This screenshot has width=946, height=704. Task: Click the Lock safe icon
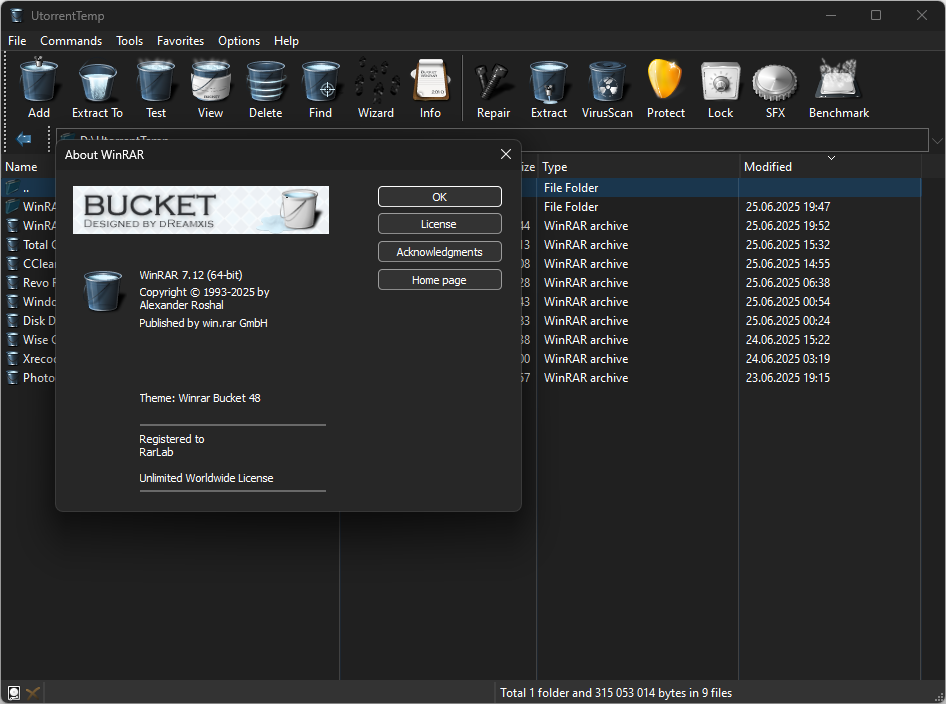(x=720, y=80)
